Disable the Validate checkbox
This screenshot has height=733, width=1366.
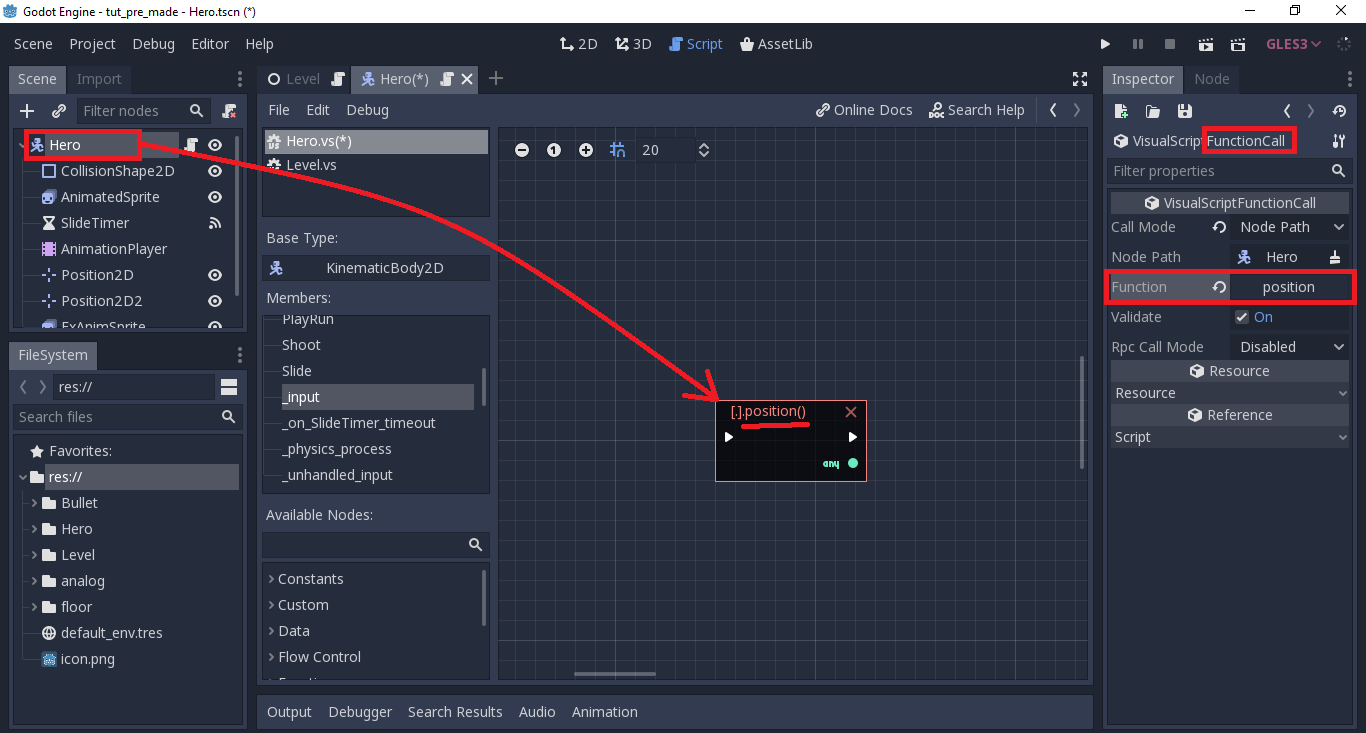(x=1243, y=317)
